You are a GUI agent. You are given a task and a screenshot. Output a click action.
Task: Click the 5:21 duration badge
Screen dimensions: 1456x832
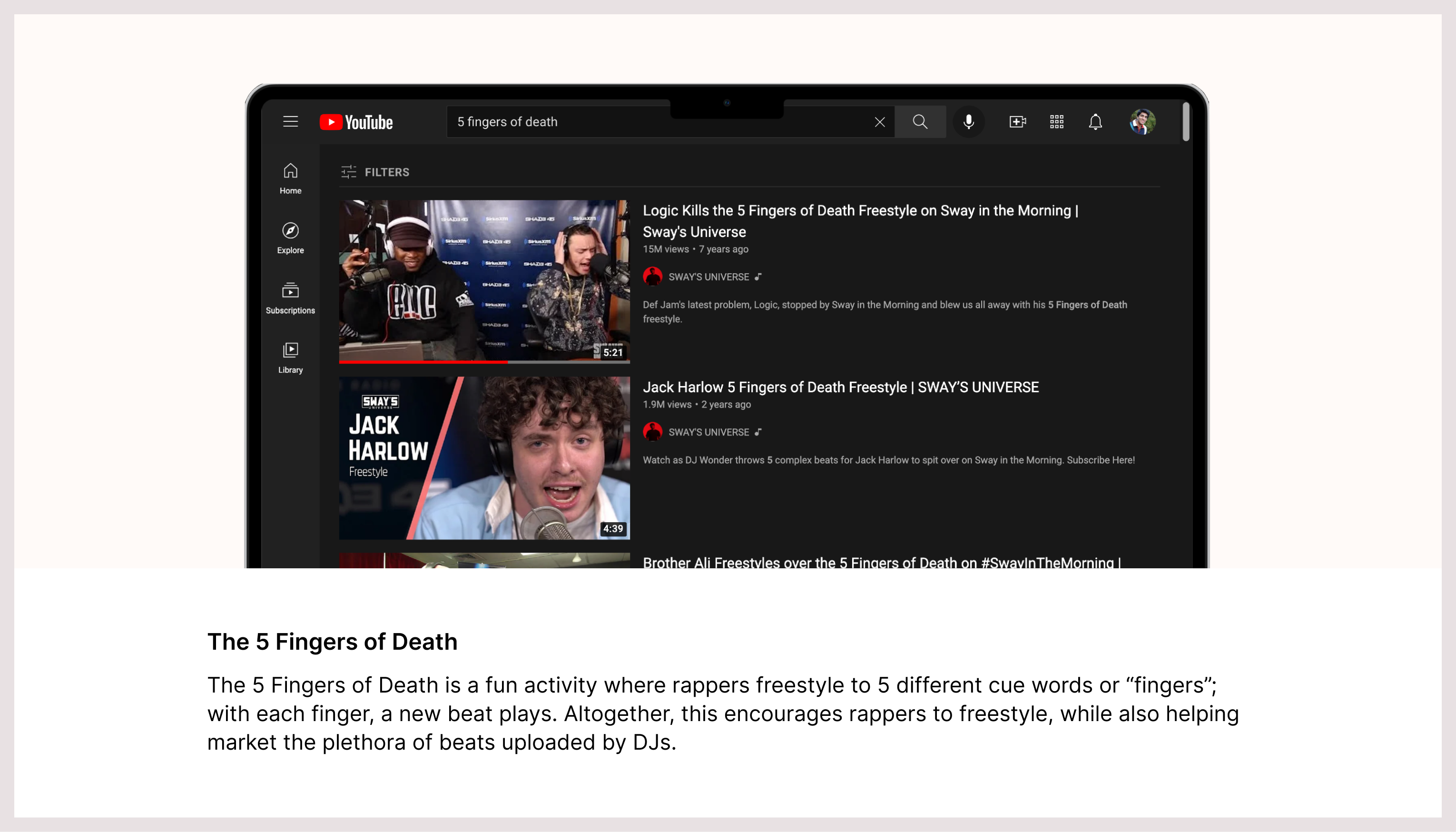tap(612, 353)
